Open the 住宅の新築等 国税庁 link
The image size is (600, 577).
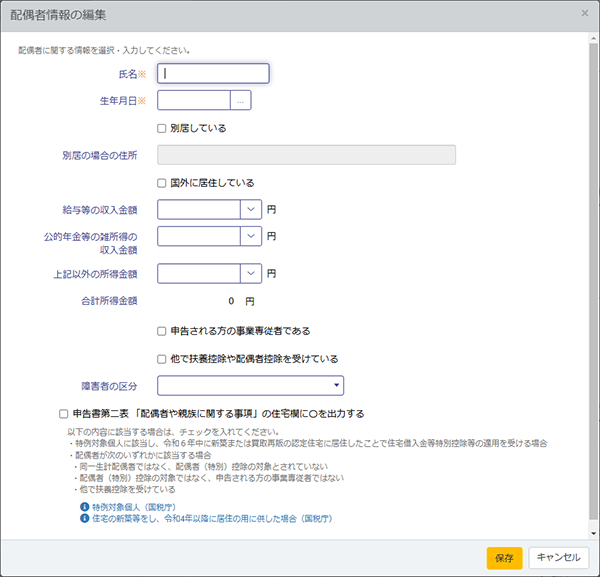click(212, 519)
